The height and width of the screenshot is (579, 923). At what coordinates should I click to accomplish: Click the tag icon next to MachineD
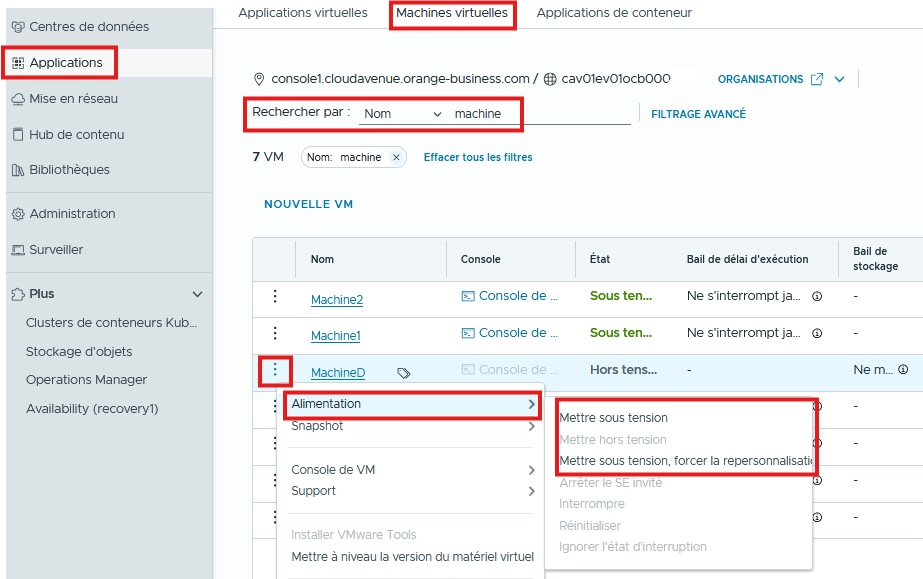click(403, 373)
